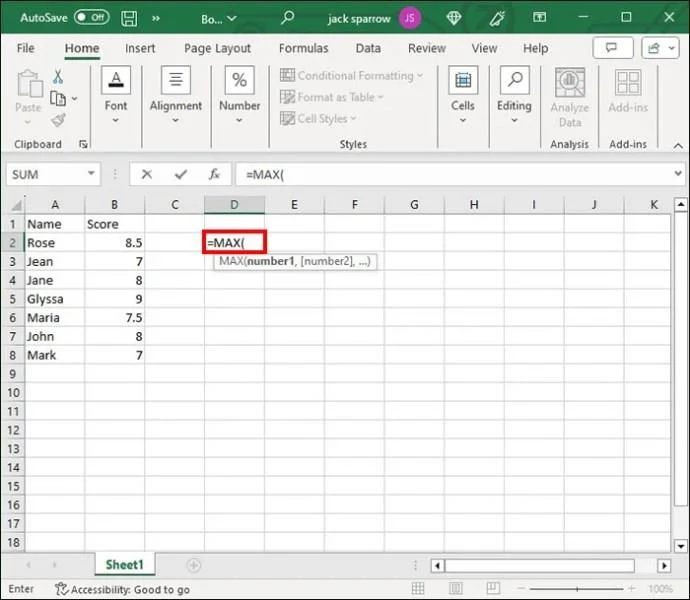690x600 pixels.
Task: Click the Comments icon button
Action: coord(606,48)
